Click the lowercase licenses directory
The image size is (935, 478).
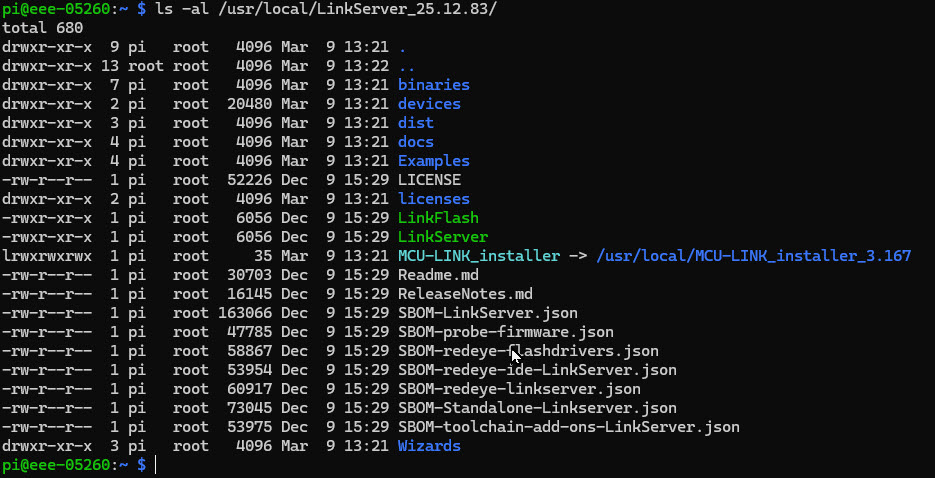point(433,199)
